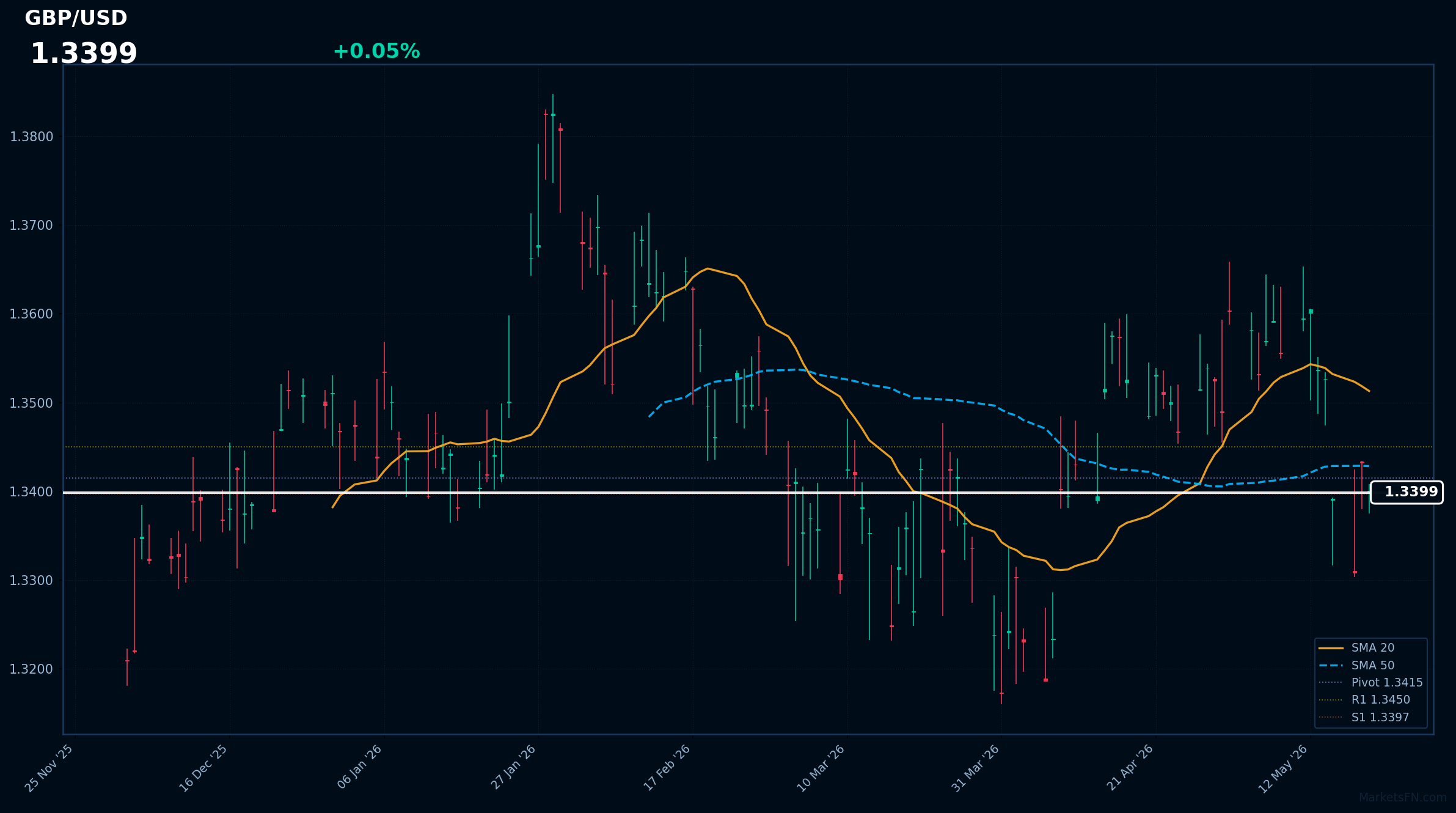The height and width of the screenshot is (813, 1456).
Task: Click the 25 Nov '25 date label
Action: tap(49, 768)
